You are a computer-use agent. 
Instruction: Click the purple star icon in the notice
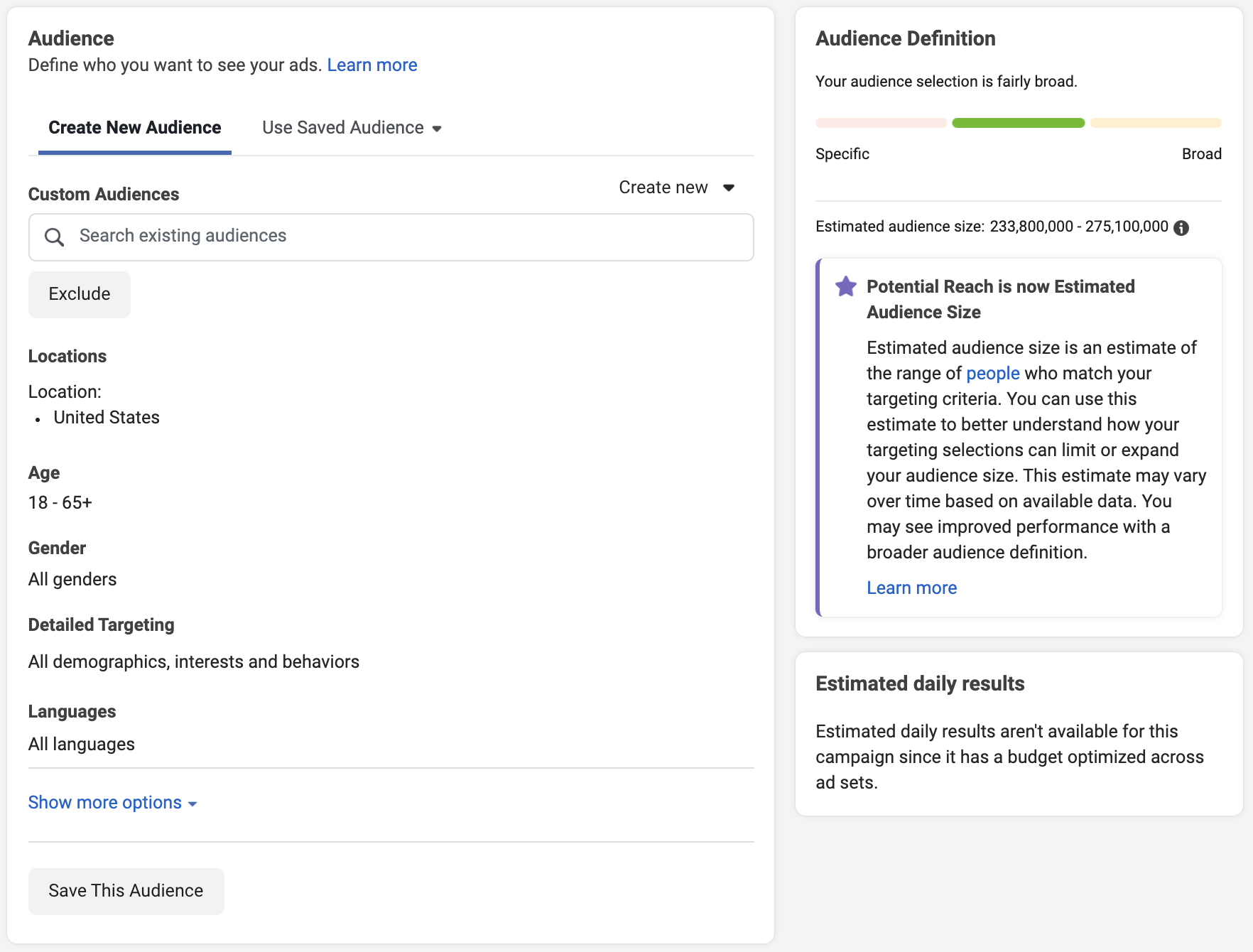point(845,286)
